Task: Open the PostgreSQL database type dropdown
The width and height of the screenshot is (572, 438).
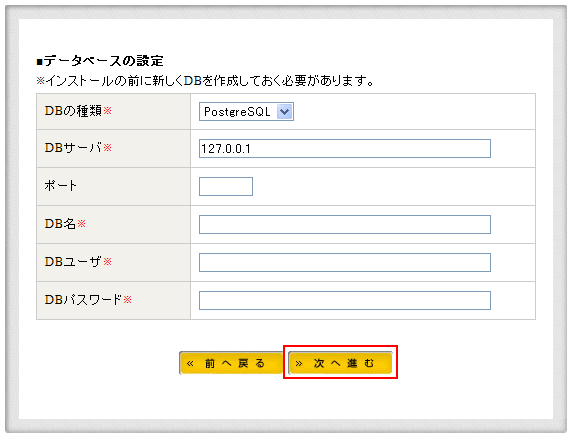Action: point(246,112)
